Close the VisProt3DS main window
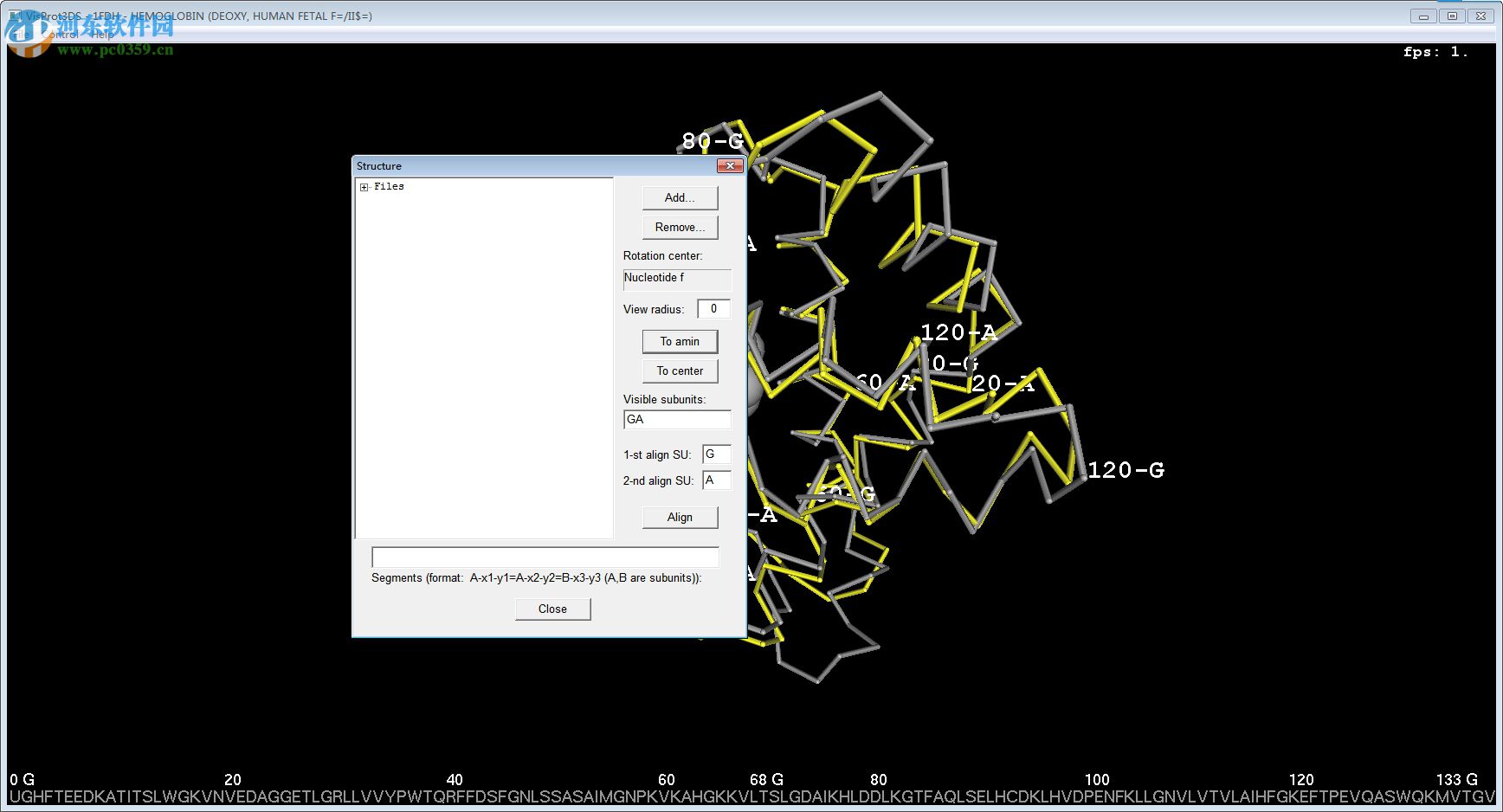This screenshot has height=812, width=1503. click(x=1480, y=16)
